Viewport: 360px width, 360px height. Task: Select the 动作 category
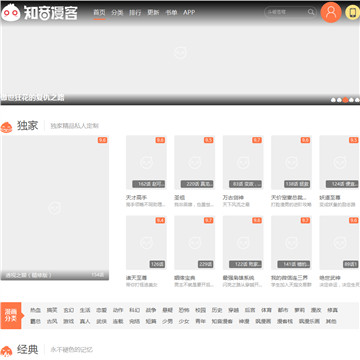click(118, 310)
